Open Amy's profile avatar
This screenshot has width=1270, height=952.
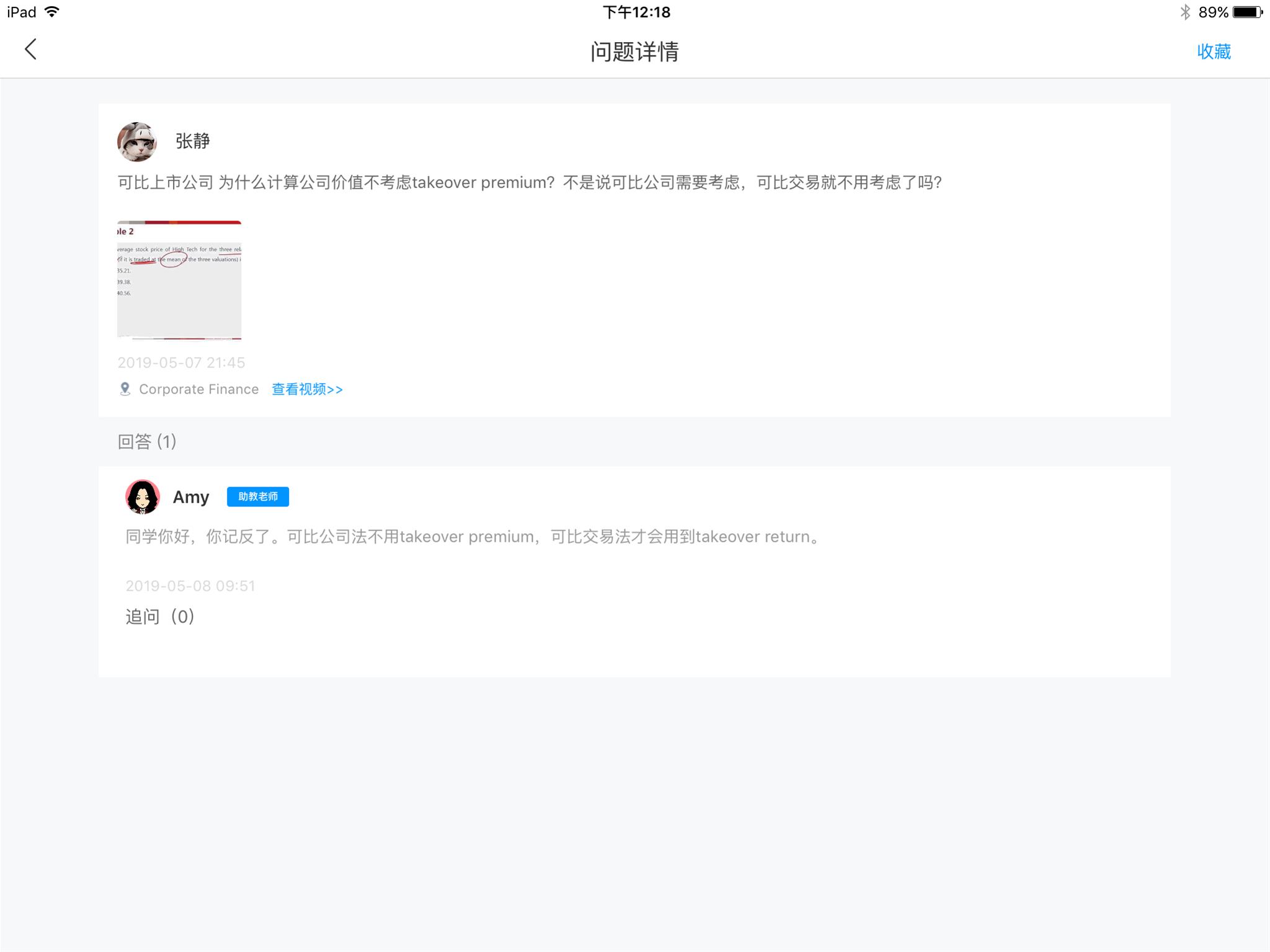143,497
